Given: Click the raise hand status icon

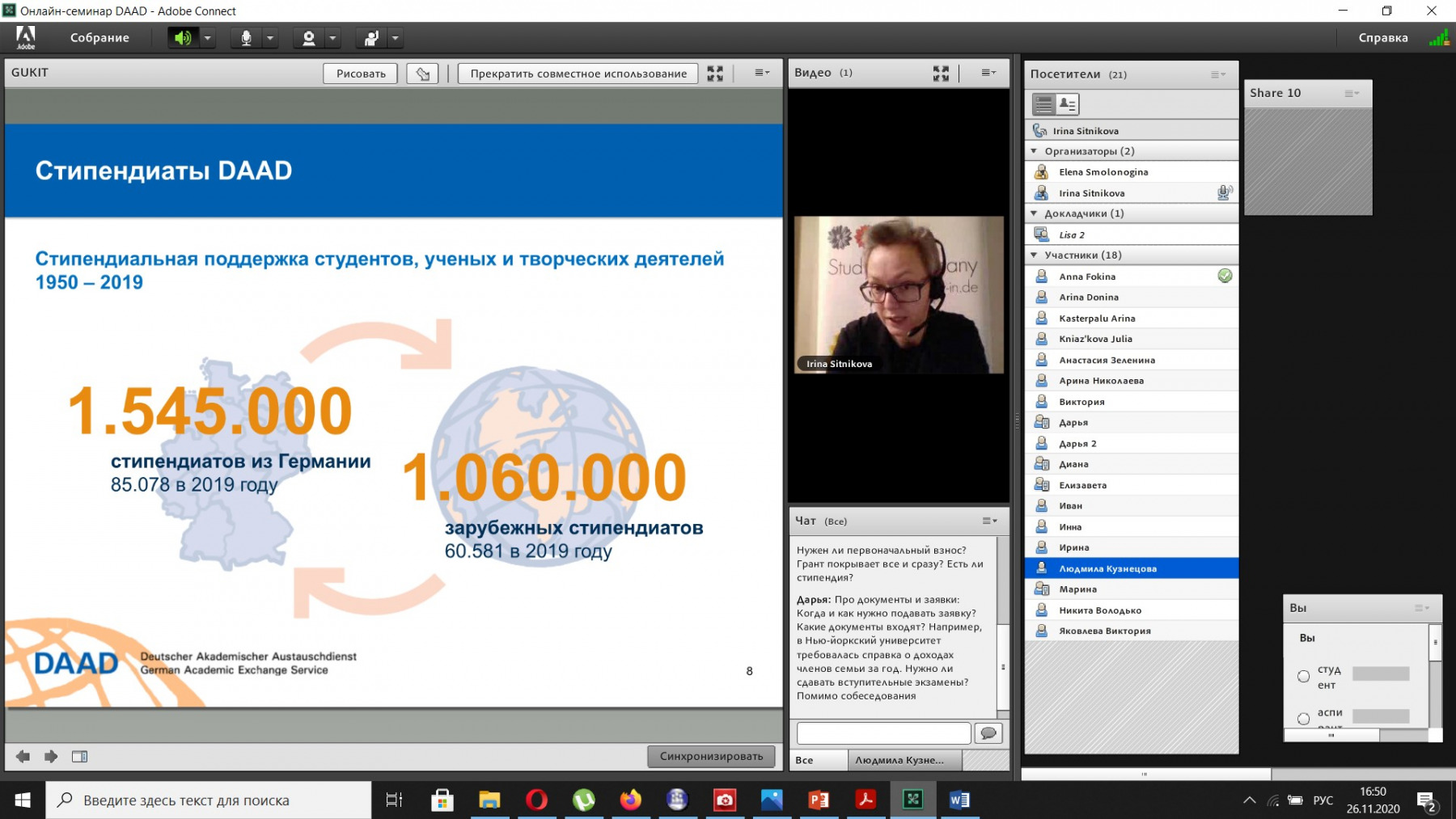Looking at the screenshot, I should click(x=371, y=38).
